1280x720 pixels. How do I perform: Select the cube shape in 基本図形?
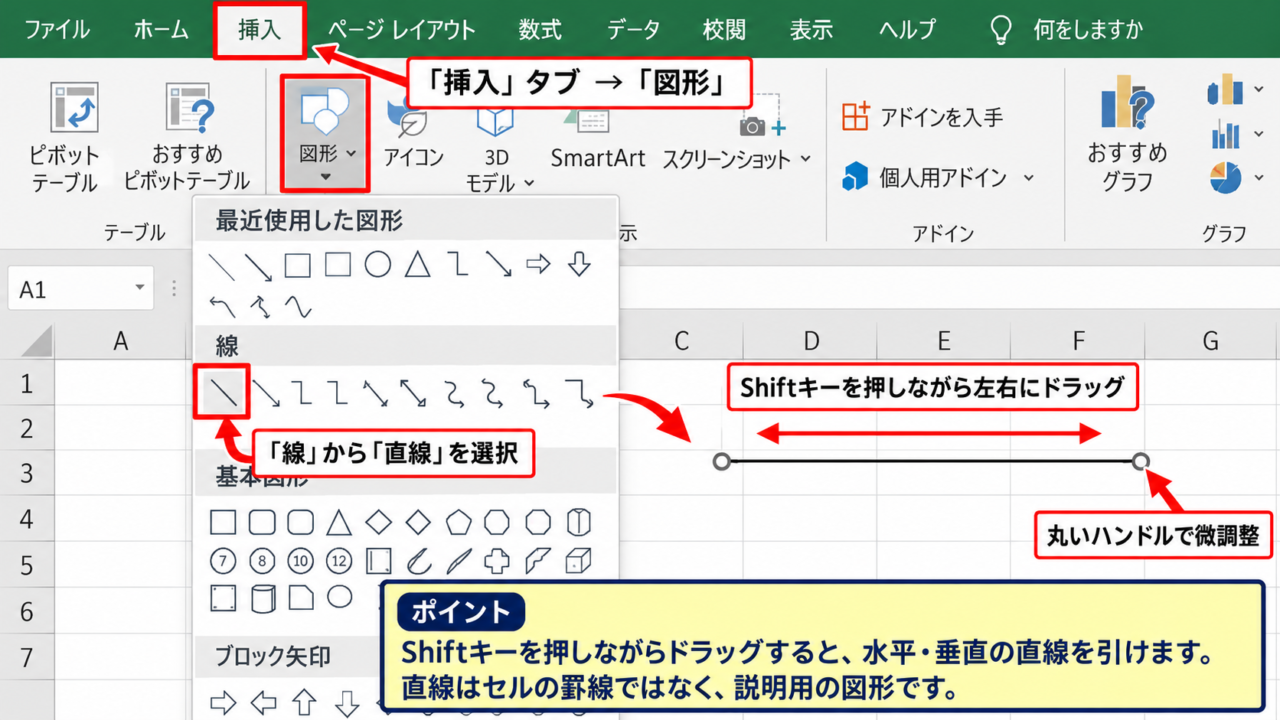pos(579,560)
